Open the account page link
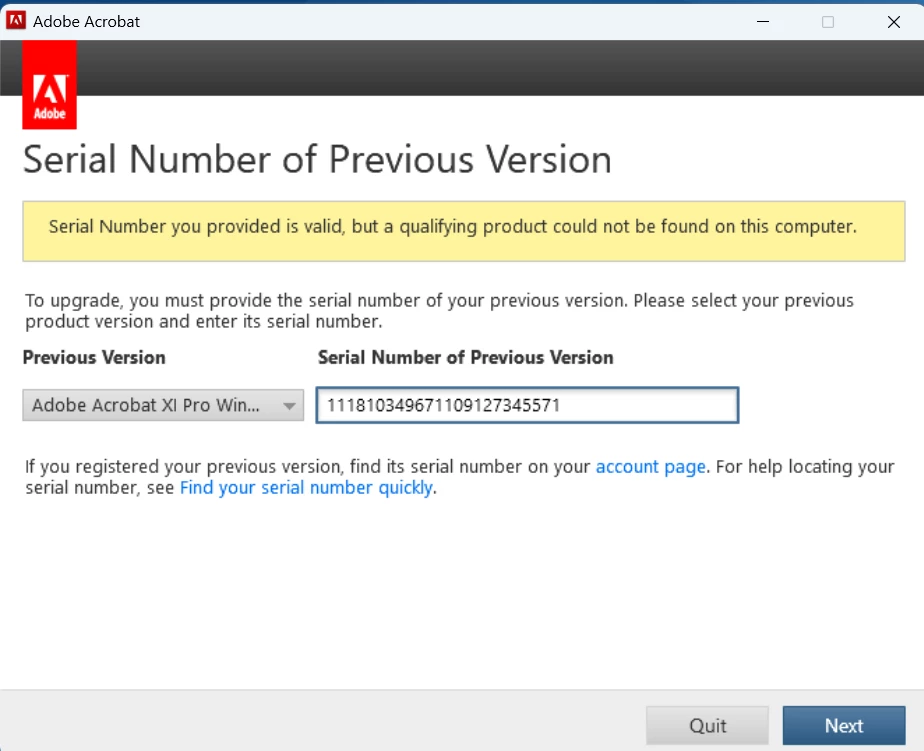The height and width of the screenshot is (751, 924). (x=651, y=466)
